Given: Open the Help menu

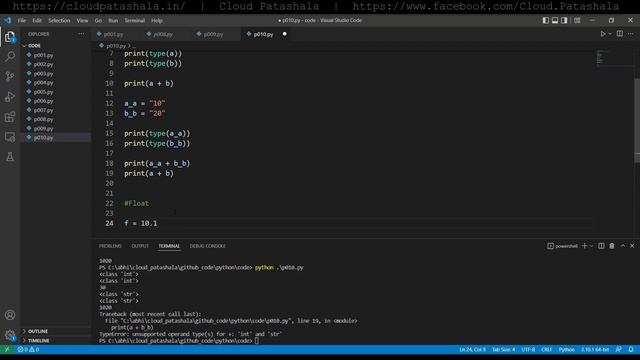Looking at the screenshot, I should click(157, 20).
